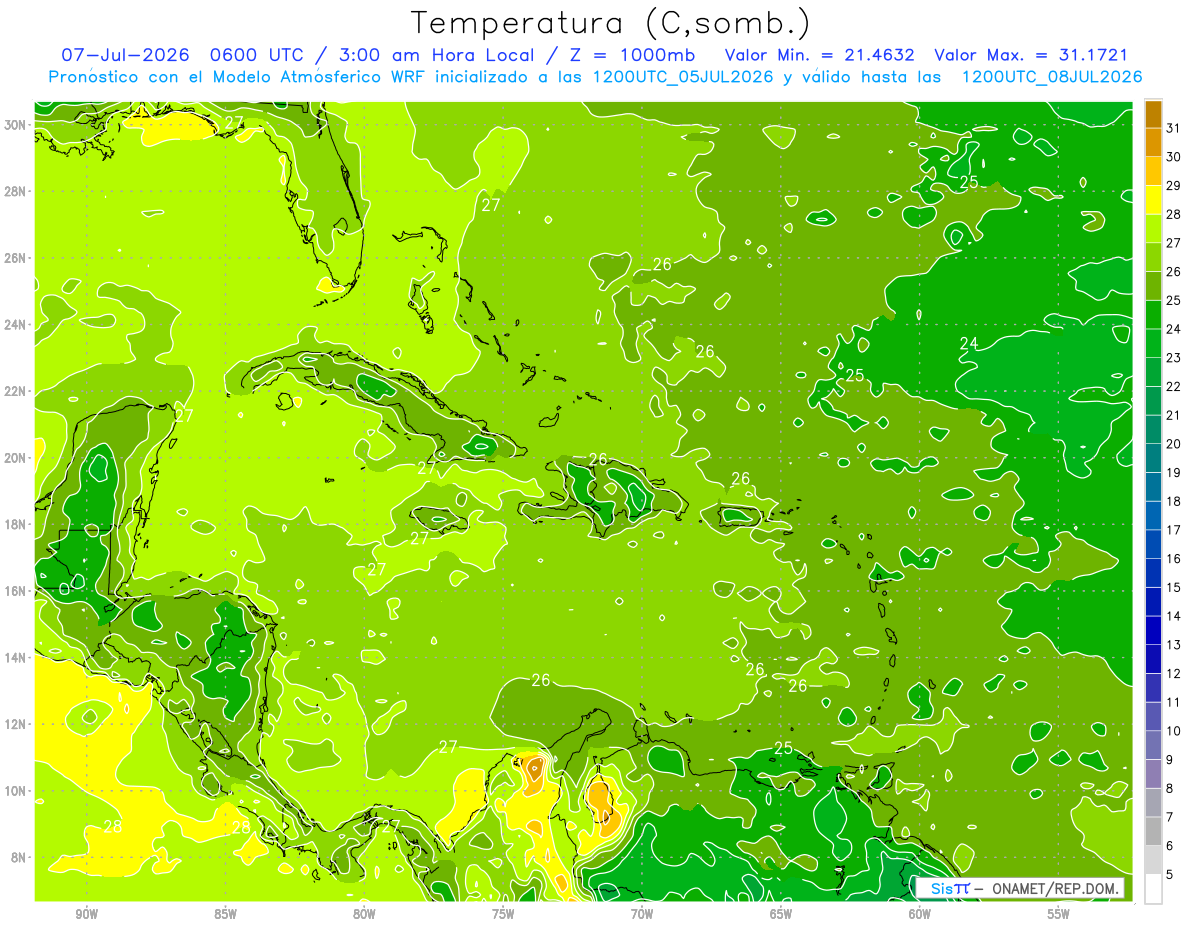Click the '24' contour label on the map
The width and height of the screenshot is (1200, 927).
(x=968, y=343)
